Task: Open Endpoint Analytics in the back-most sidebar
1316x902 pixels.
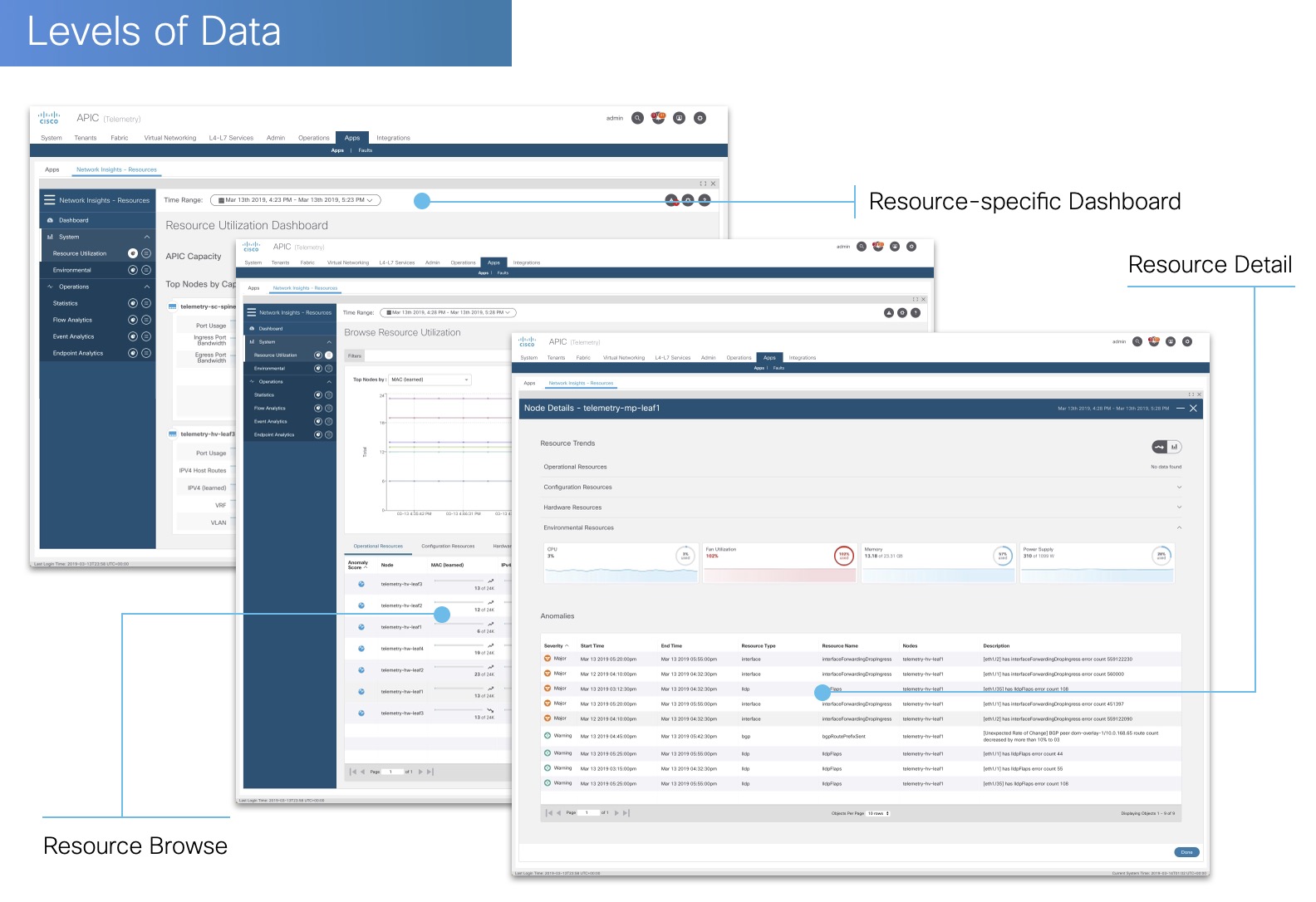Action: point(78,353)
